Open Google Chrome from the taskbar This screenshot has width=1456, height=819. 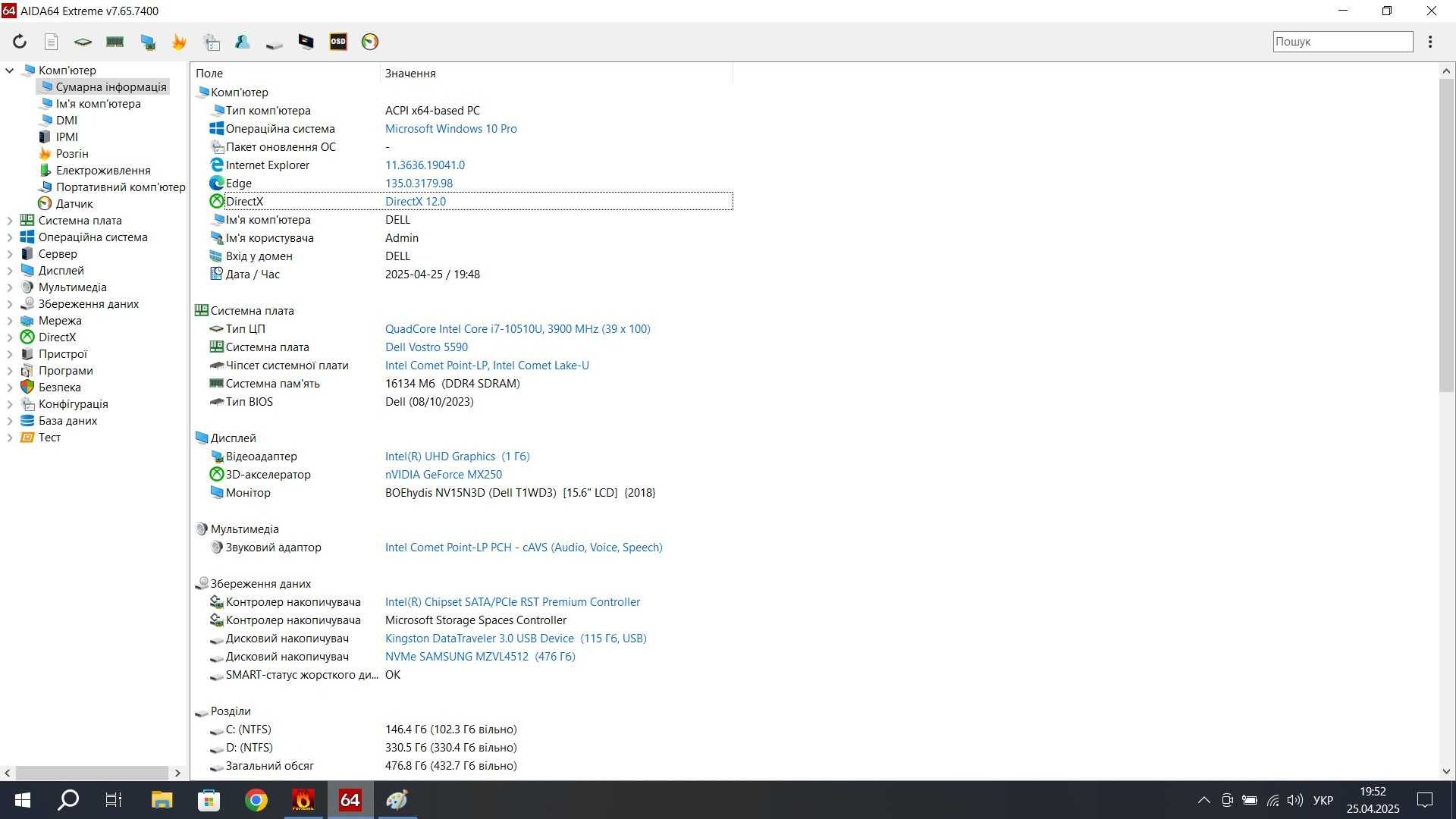(256, 800)
